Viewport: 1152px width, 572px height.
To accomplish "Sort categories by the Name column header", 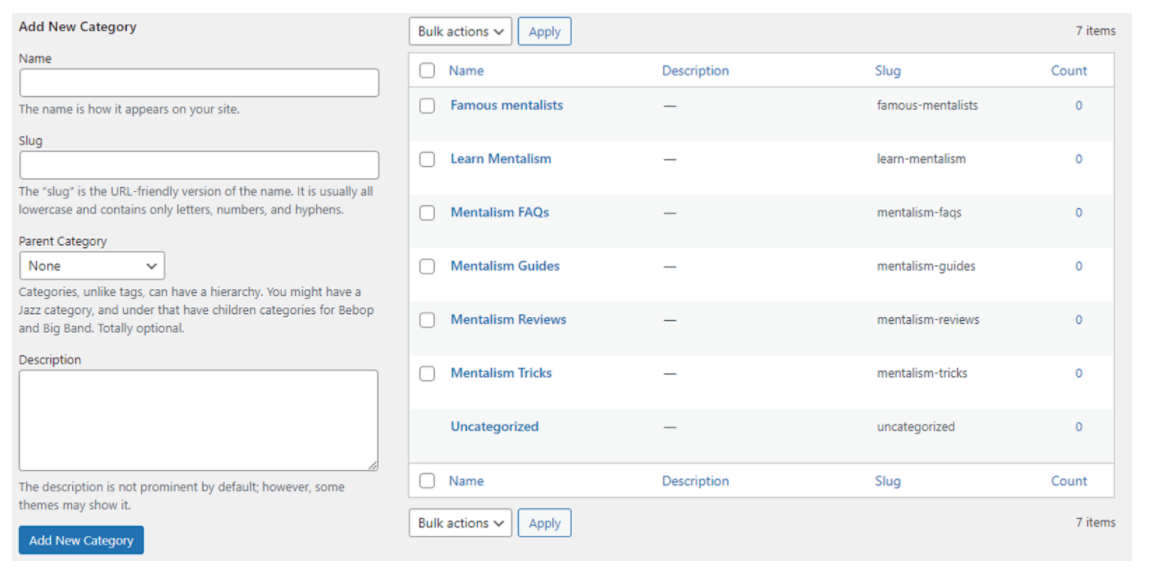I will [x=466, y=71].
